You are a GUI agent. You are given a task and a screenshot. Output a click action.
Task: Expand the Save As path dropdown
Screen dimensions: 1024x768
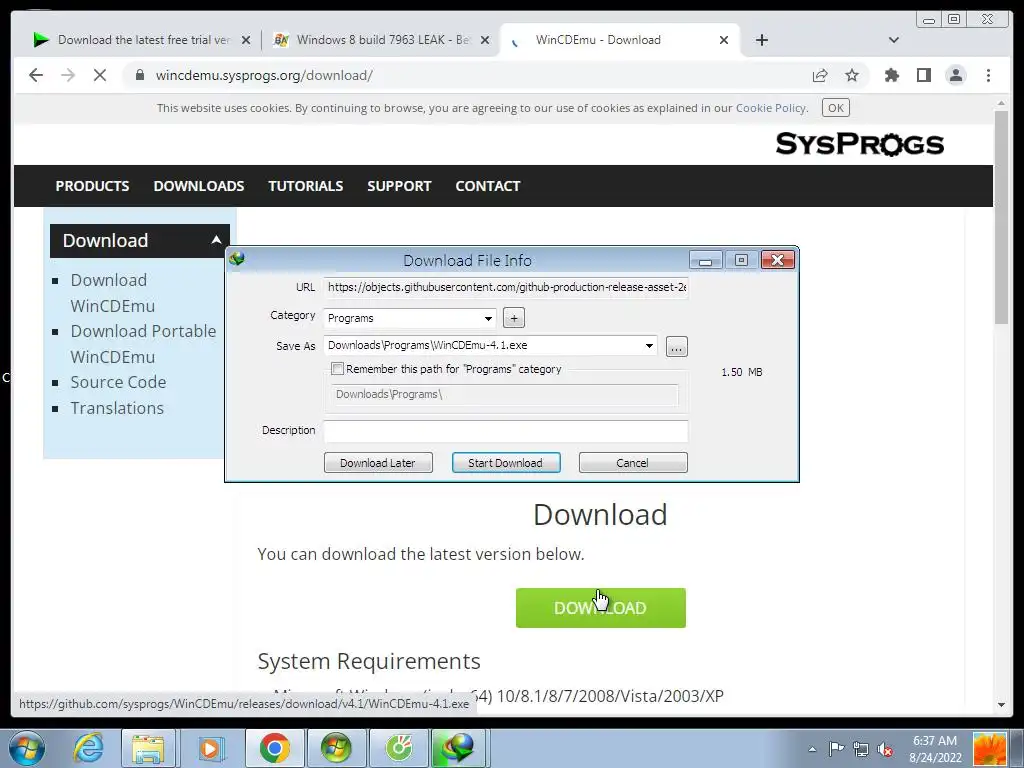click(x=649, y=345)
